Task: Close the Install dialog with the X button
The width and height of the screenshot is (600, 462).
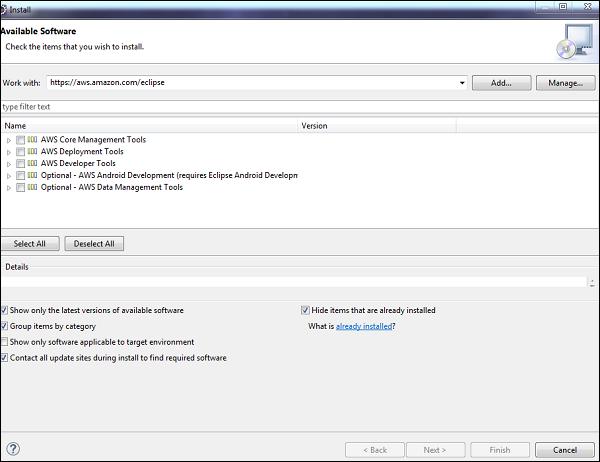Action: 588,7
